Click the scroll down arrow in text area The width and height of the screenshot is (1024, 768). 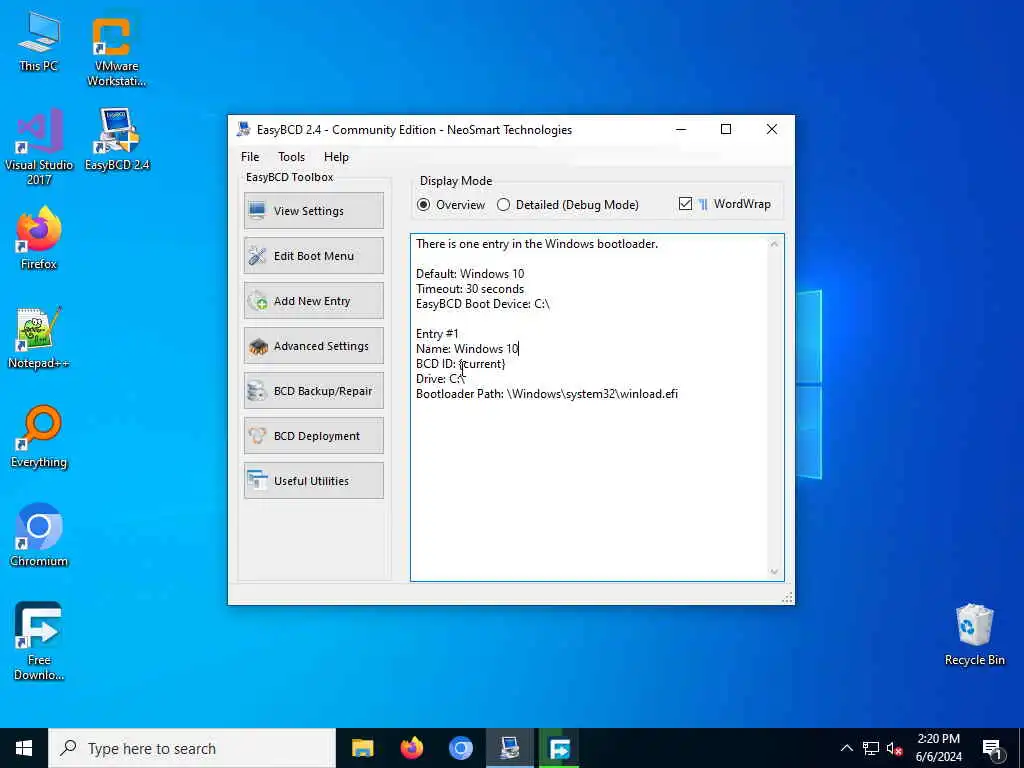pyautogui.click(x=774, y=571)
